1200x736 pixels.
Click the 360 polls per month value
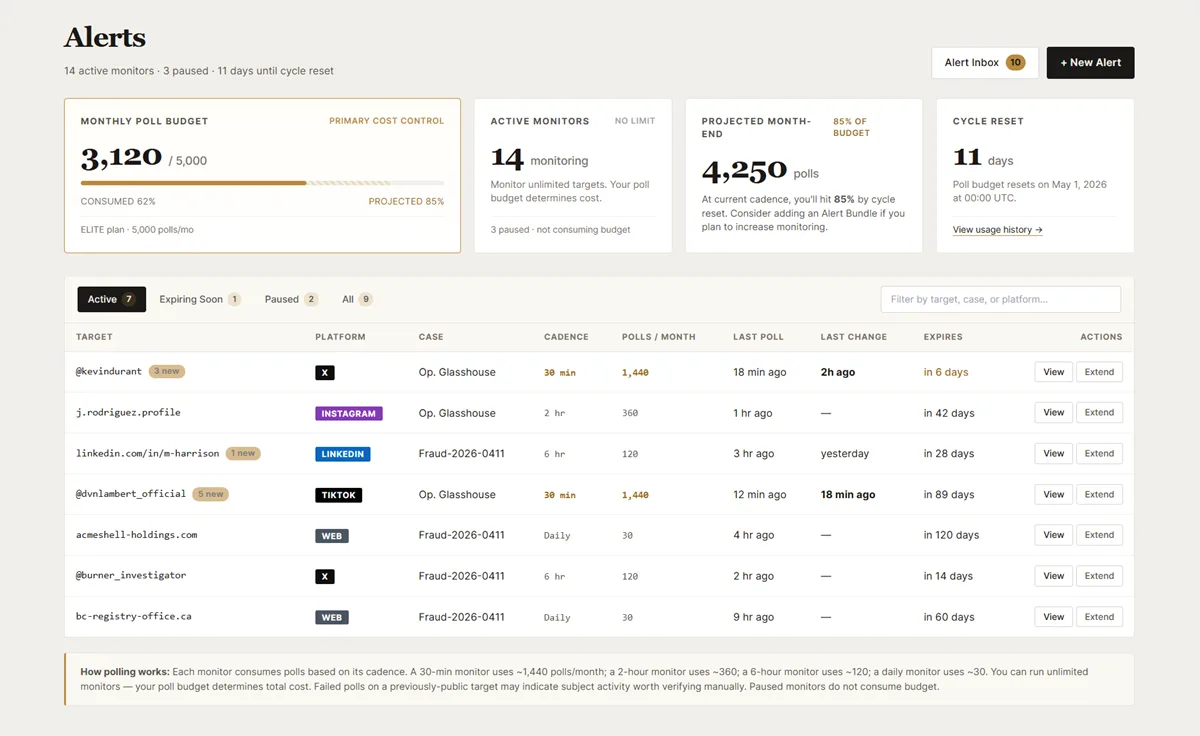[630, 413]
